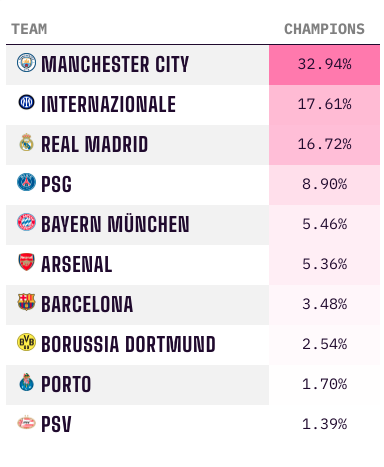Viewport: 384px width, 467px height.
Task: Sort by the TEAM column header
Action: [x=29, y=29]
